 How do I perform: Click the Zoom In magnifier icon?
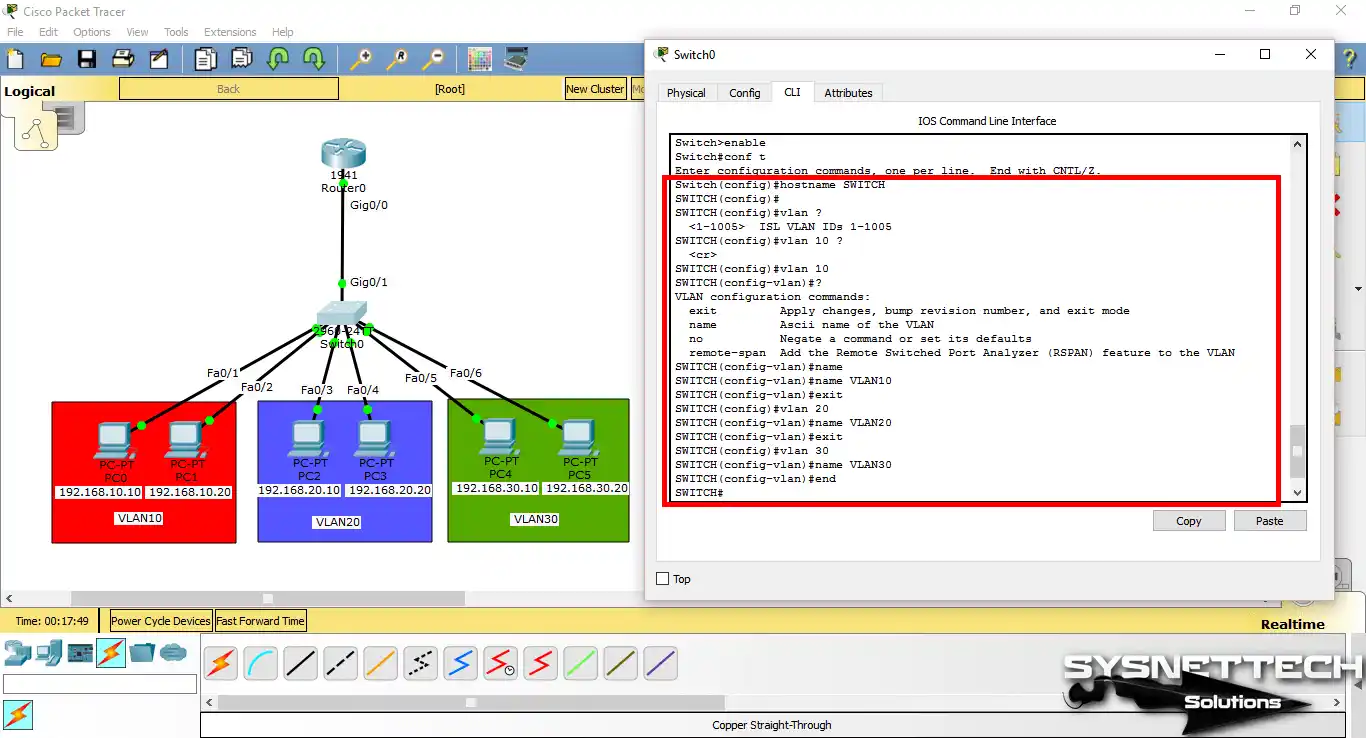(x=360, y=60)
